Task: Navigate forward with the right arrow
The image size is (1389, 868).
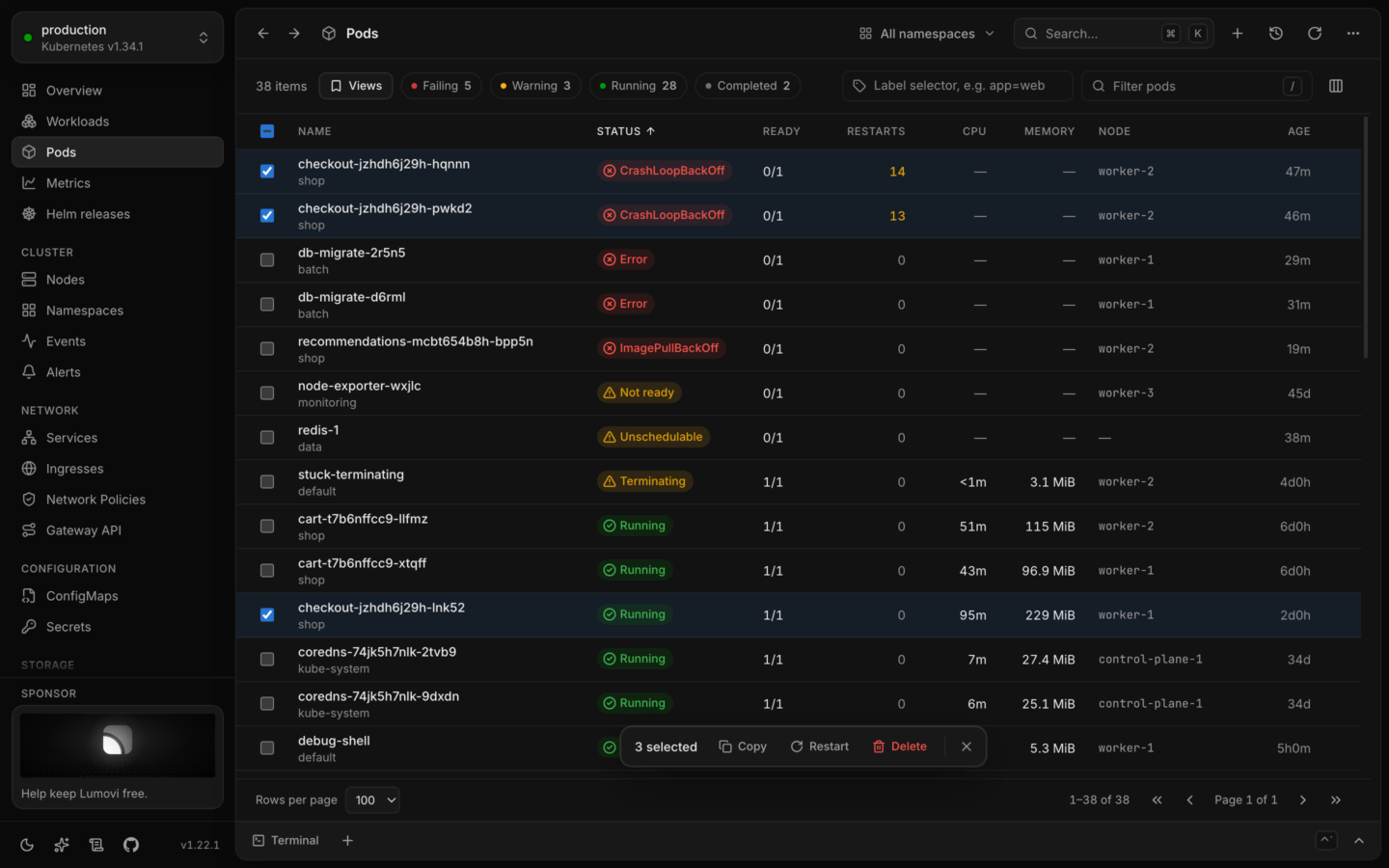Action: click(294, 34)
